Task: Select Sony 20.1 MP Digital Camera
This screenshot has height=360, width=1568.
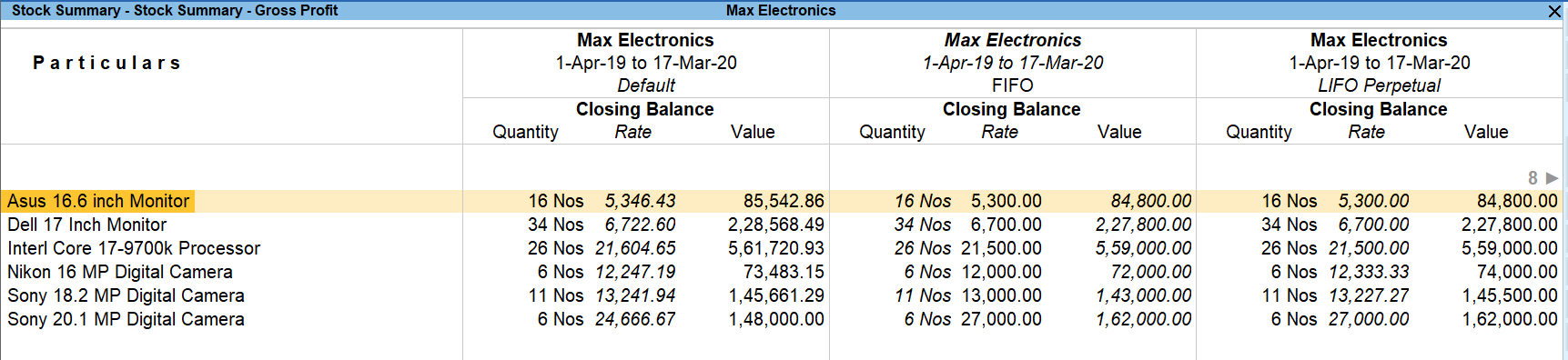Action: click(x=126, y=319)
